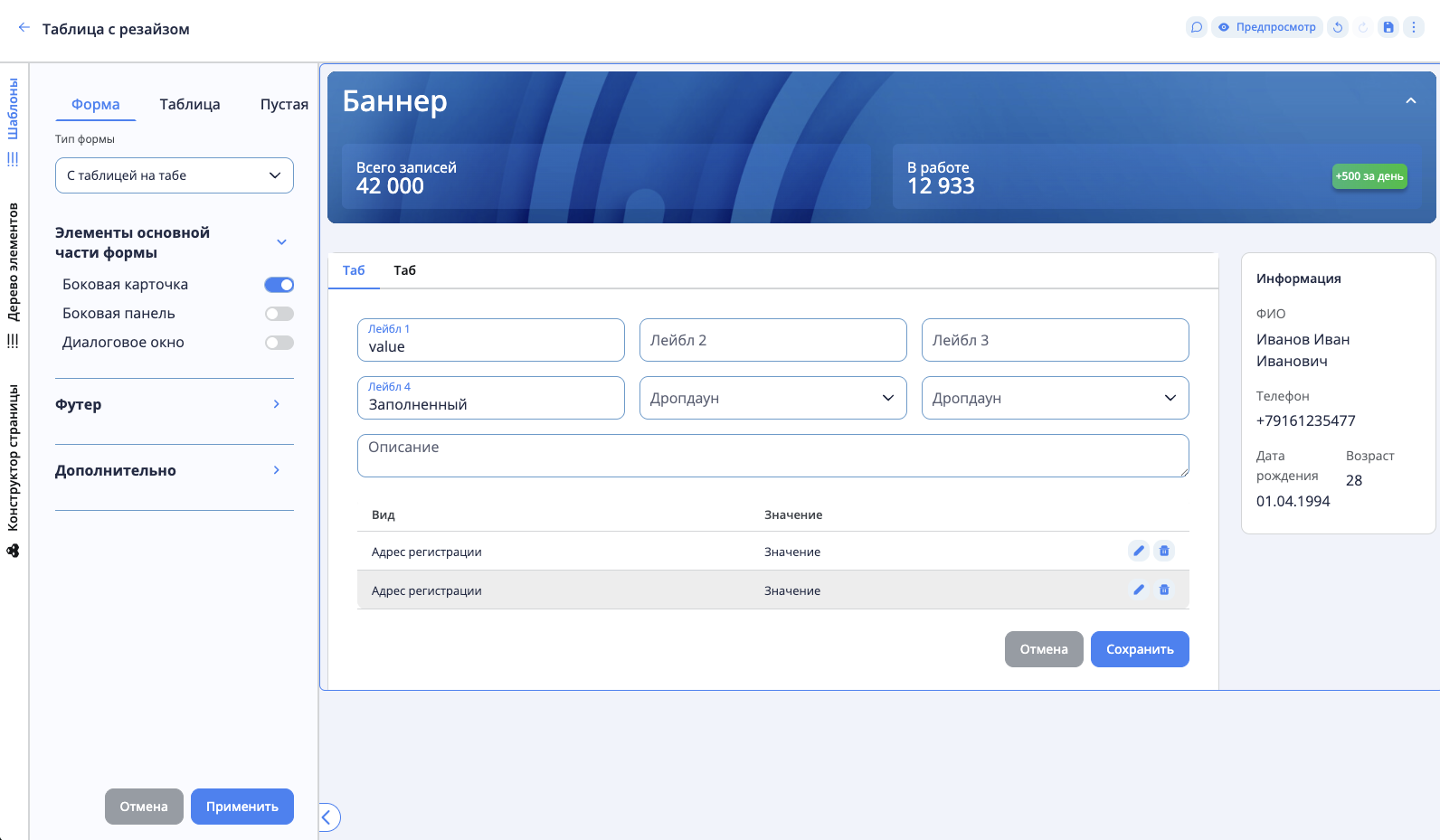Click the Описание text area
1440x840 pixels.
(x=772, y=456)
